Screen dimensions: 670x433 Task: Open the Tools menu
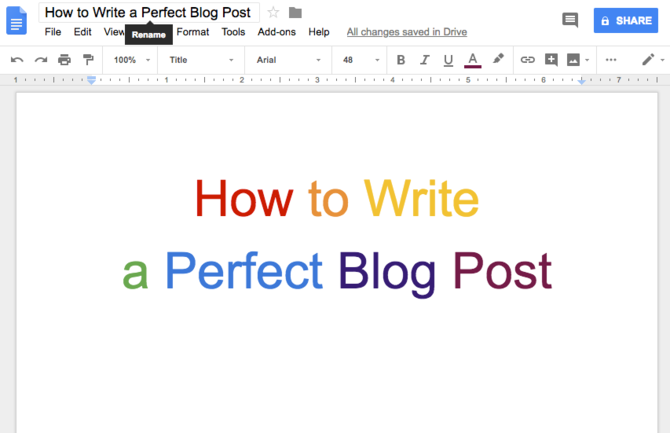(x=233, y=32)
